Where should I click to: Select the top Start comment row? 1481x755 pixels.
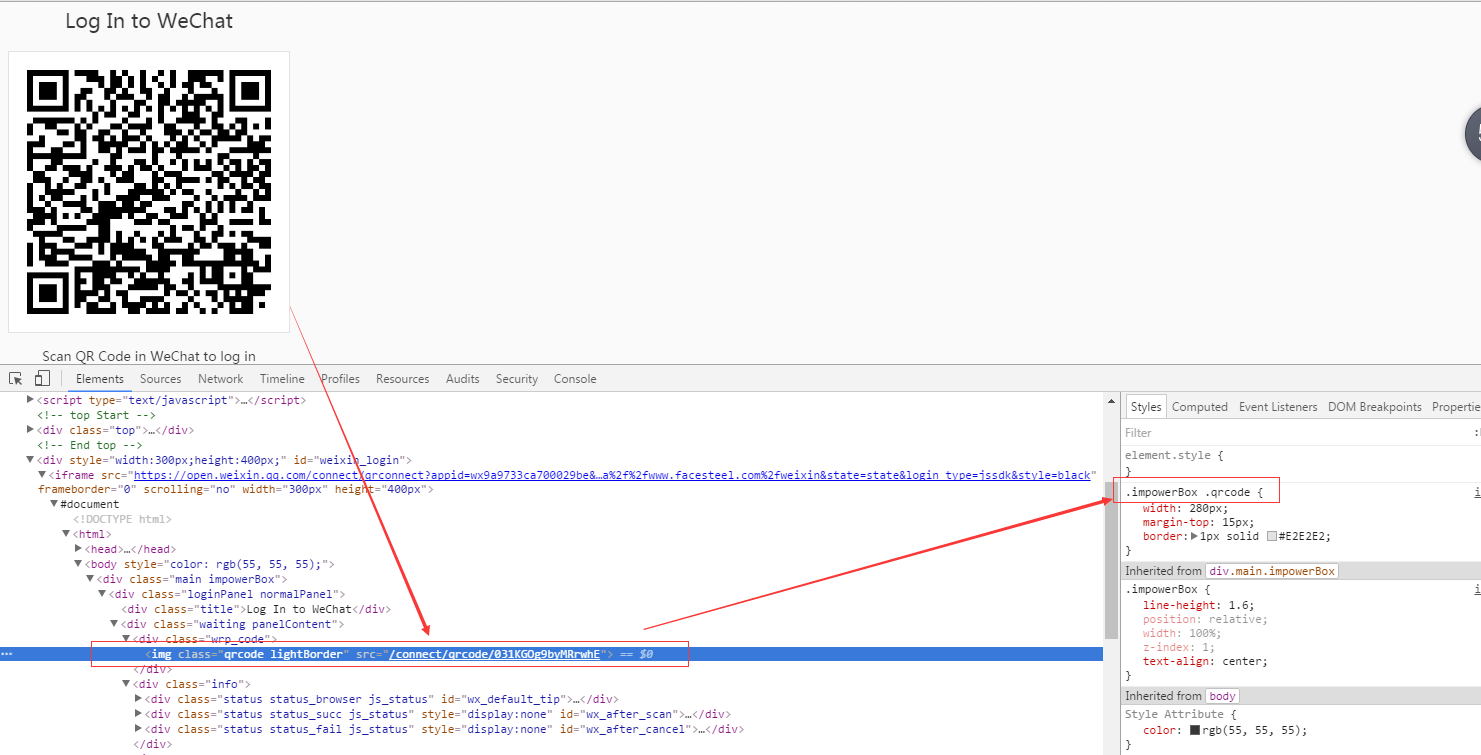coord(96,415)
